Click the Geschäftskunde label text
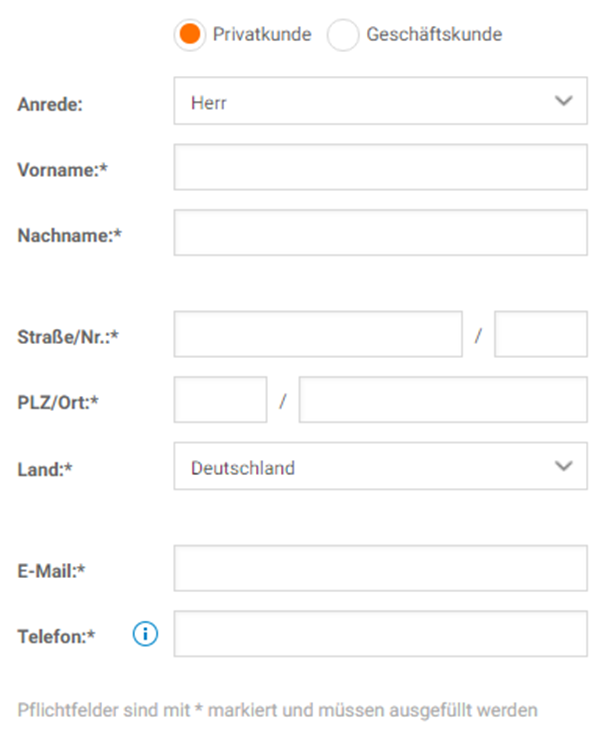Image resolution: width=613 pixels, height=743 pixels. 434,34
